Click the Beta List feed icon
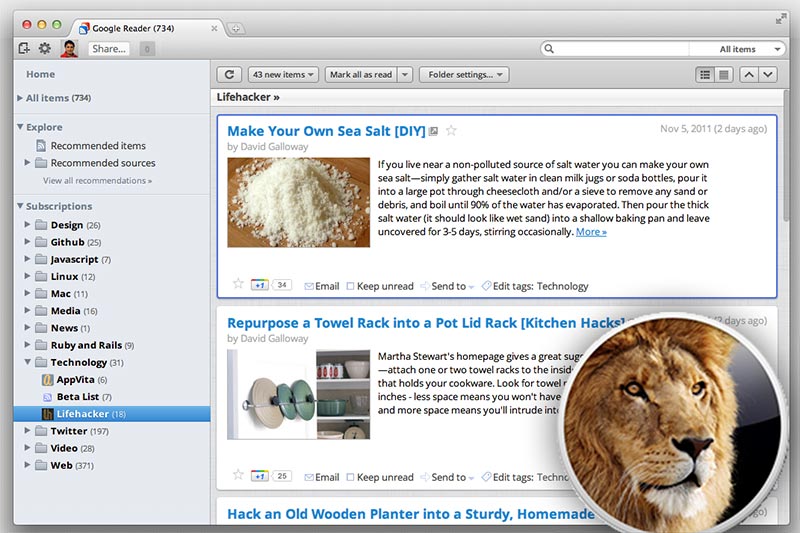The height and width of the screenshot is (533, 800). click(47, 397)
